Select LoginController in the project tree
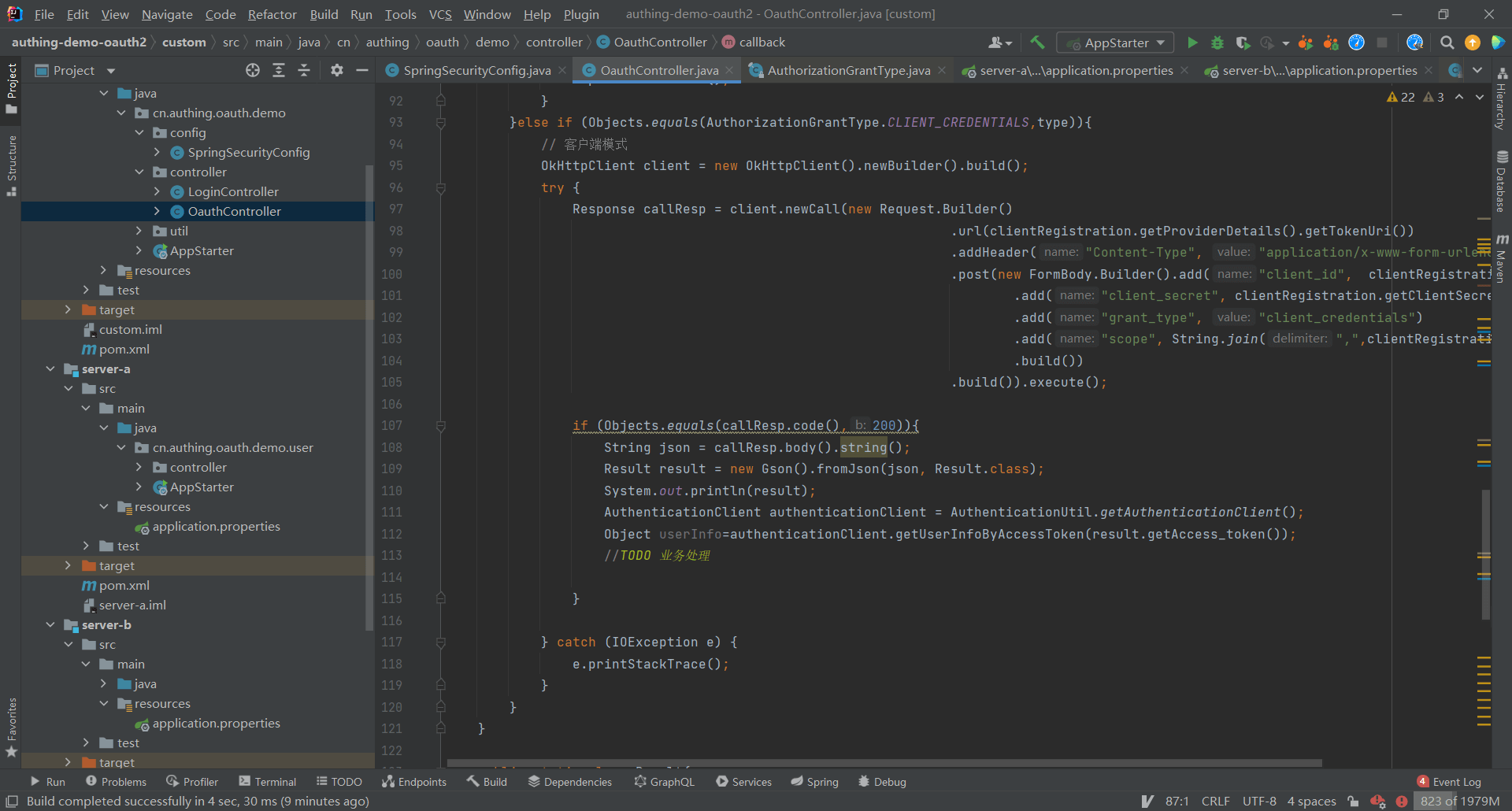Screen dimensions: 1512x811 232,192
